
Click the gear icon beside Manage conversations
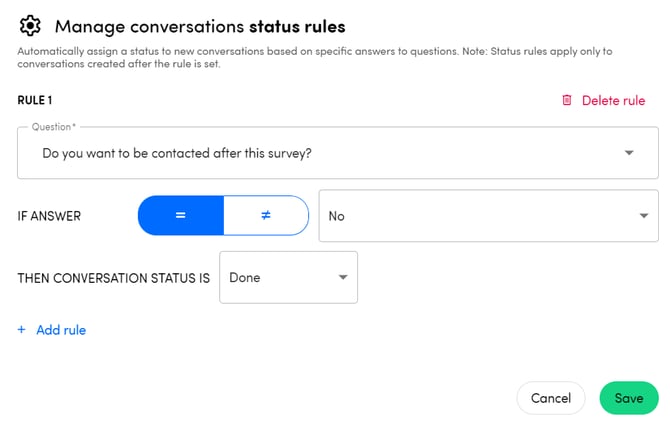31,25
